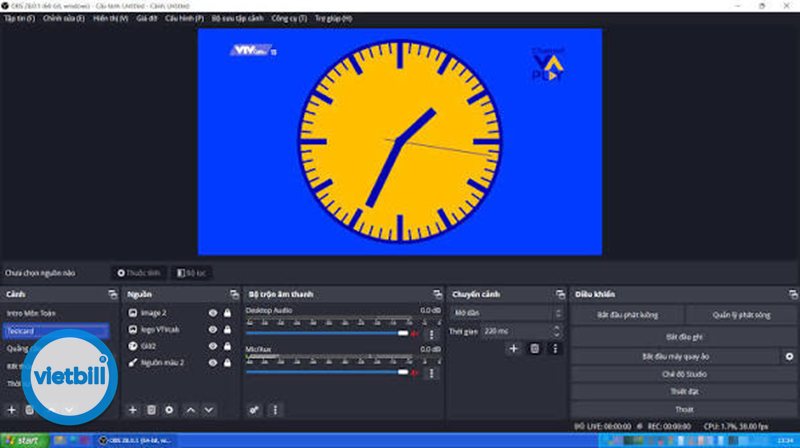Open Hiển thị (V) menu
The image size is (800, 448).
click(x=110, y=18)
